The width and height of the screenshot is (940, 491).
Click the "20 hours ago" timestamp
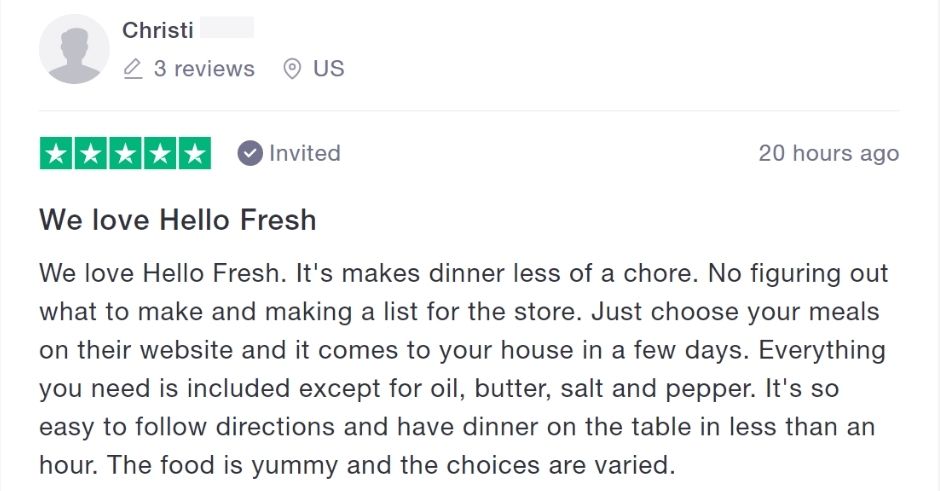(828, 153)
